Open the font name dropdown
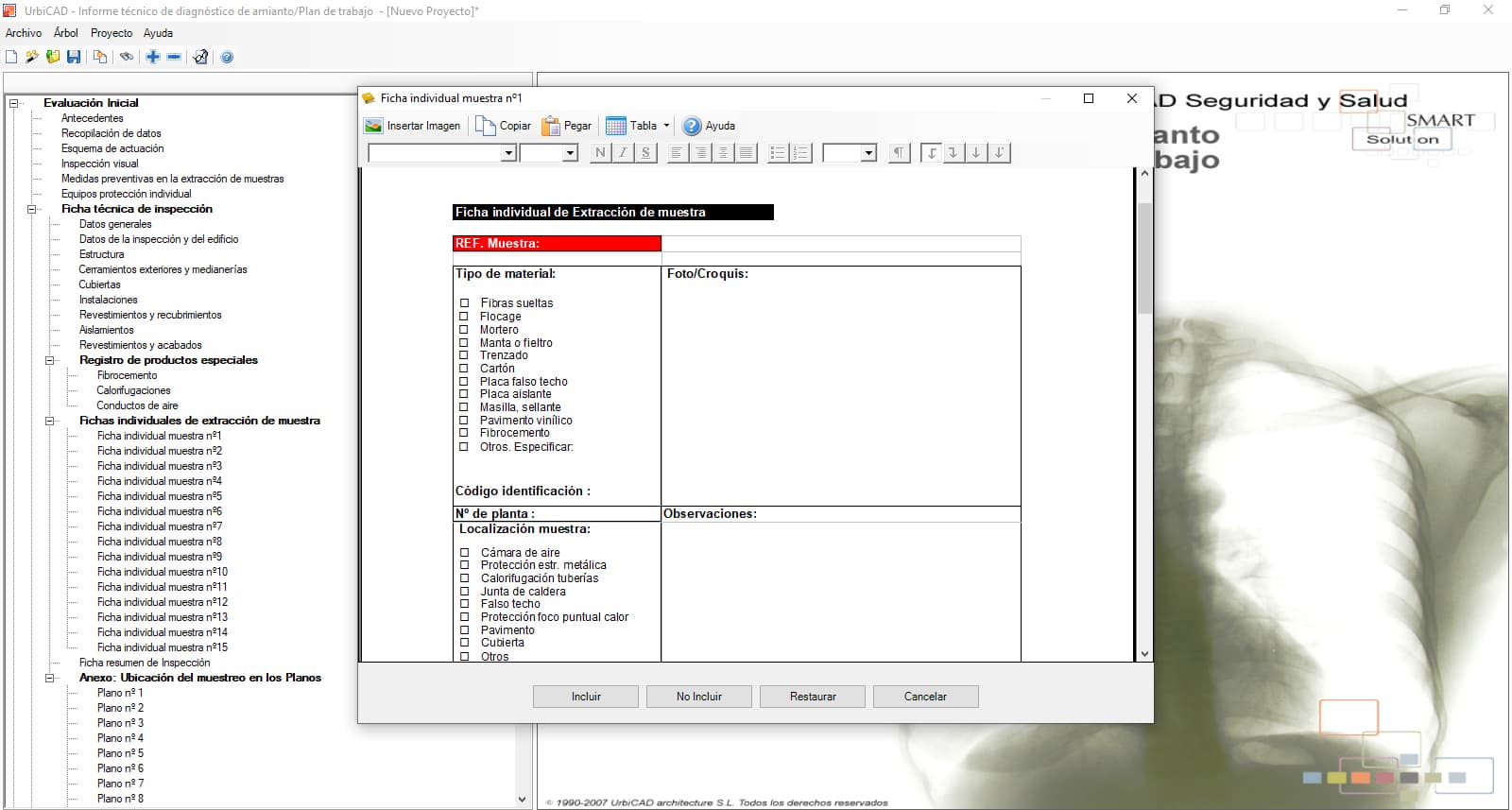Image resolution: width=1512 pixels, height=810 pixels. coord(508,153)
